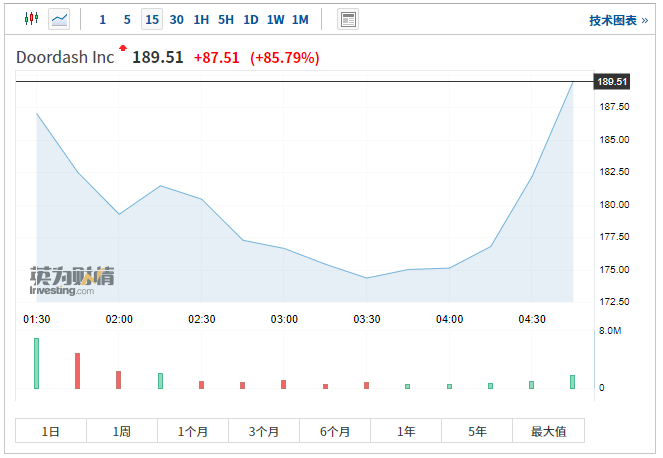This screenshot has width=663, height=458.
Task: Switch to the 1年 range tab
Action: point(406,431)
